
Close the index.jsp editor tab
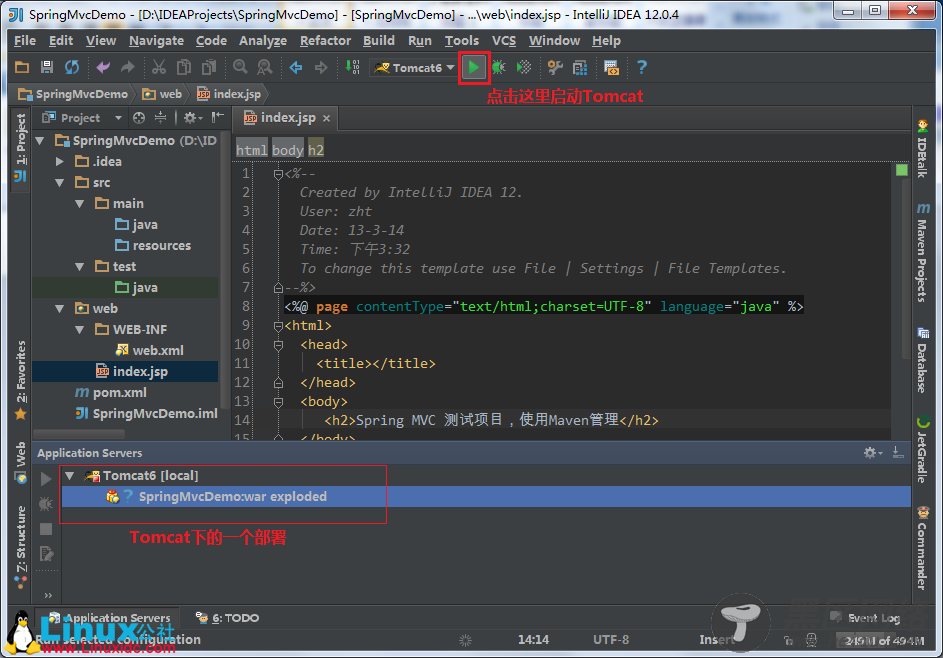[327, 118]
